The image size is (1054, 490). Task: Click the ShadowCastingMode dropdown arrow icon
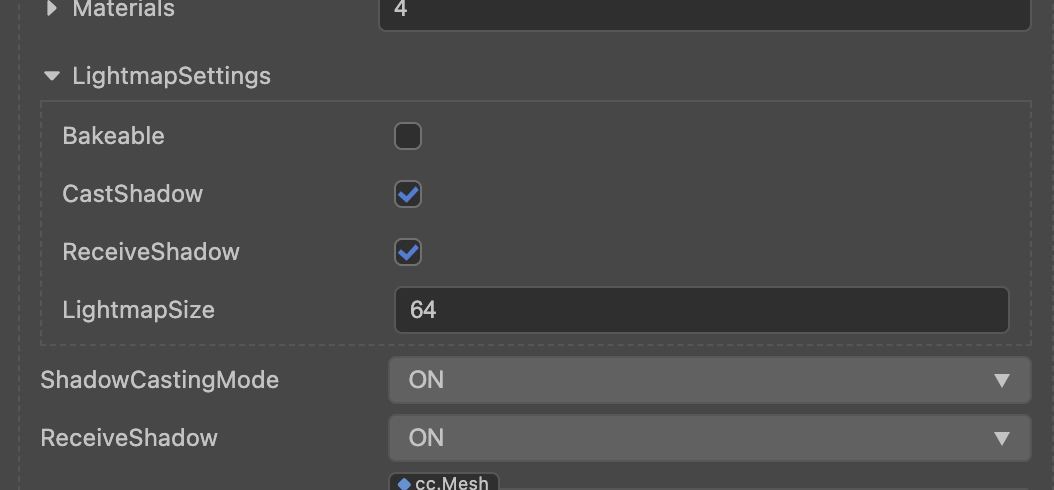coord(1002,380)
